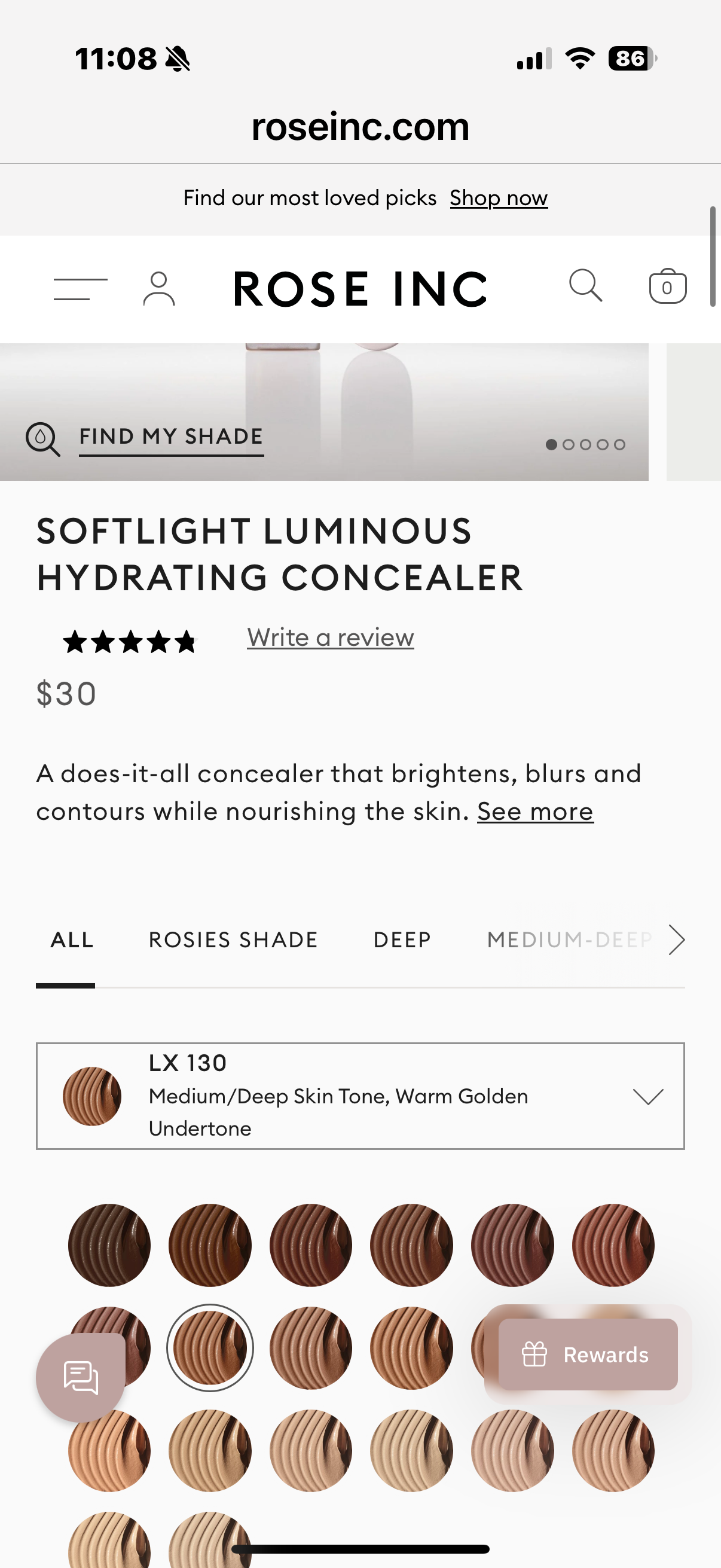Choose the currently selected ringed shade swatch

210,1348
